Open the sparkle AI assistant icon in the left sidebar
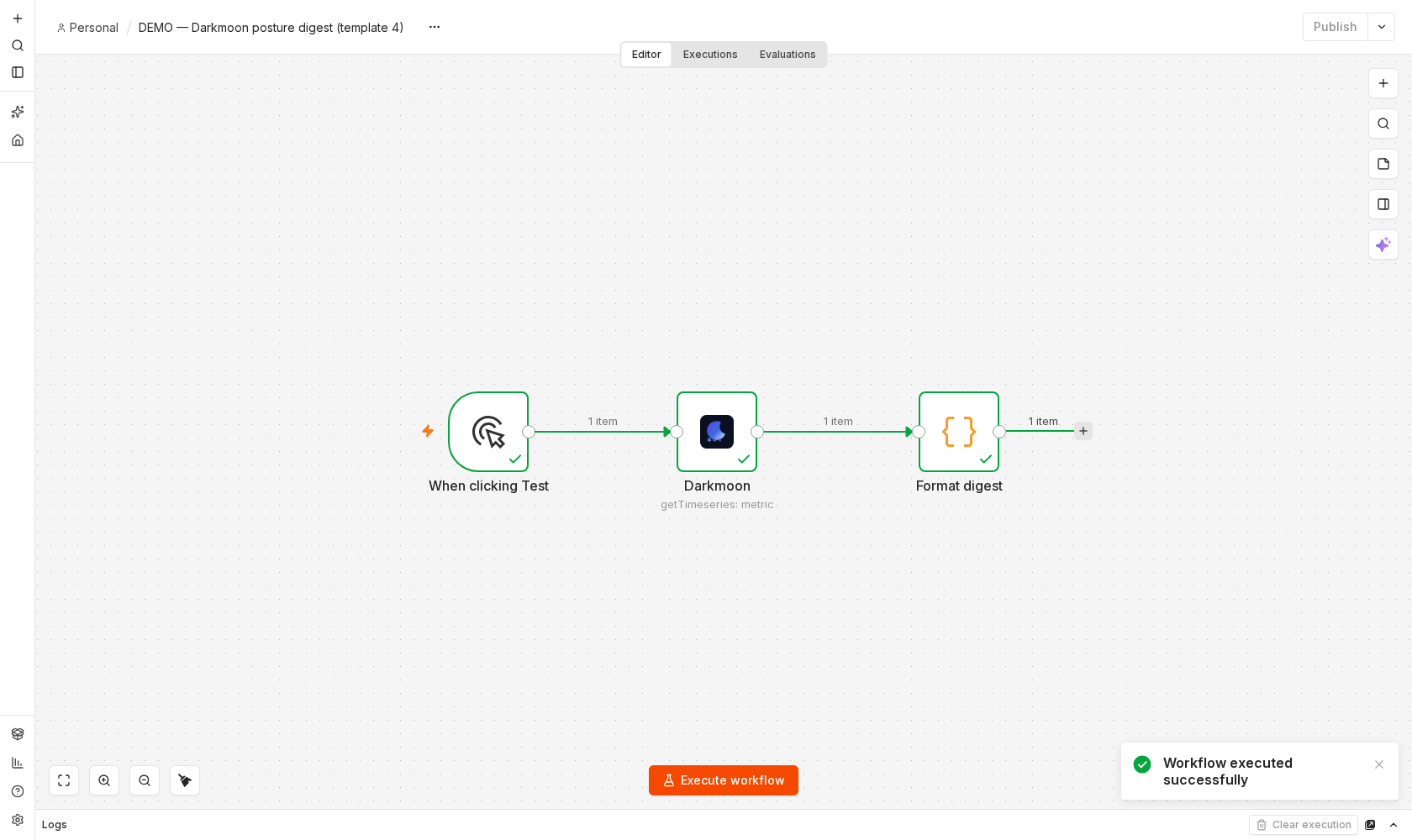1412x840 pixels. (18, 112)
